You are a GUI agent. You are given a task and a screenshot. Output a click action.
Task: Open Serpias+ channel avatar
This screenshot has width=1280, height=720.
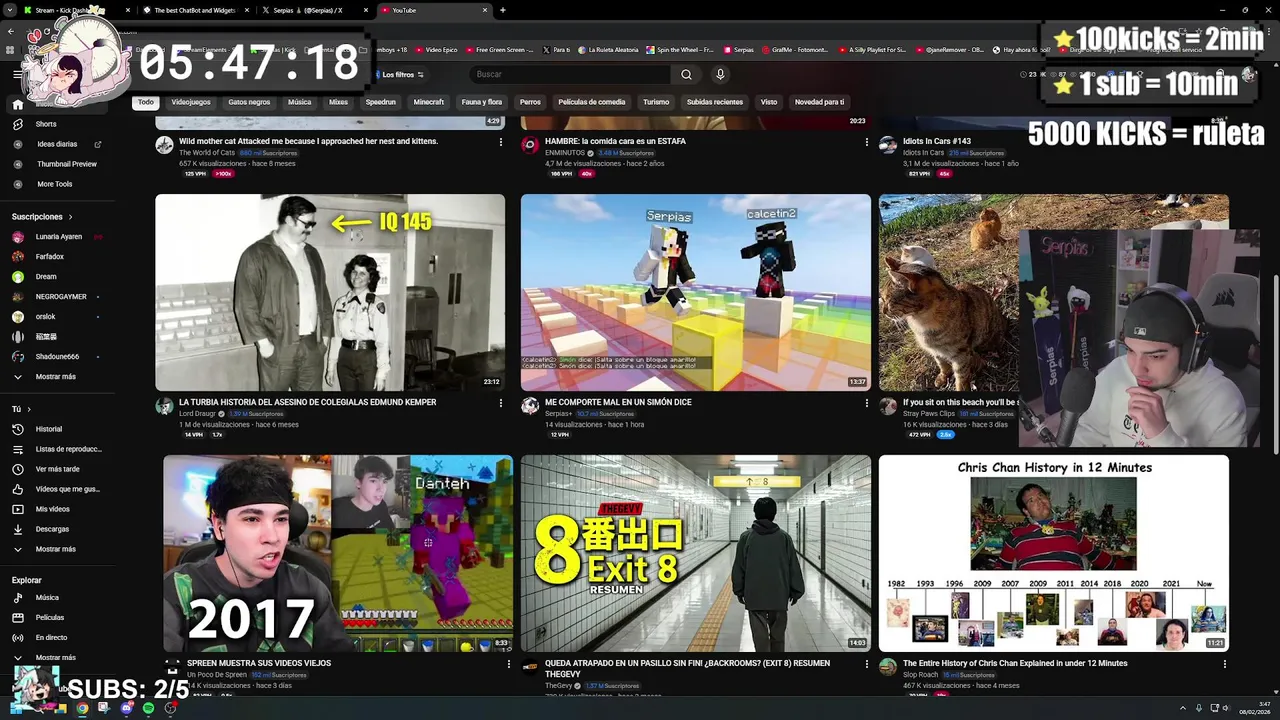[x=530, y=406]
